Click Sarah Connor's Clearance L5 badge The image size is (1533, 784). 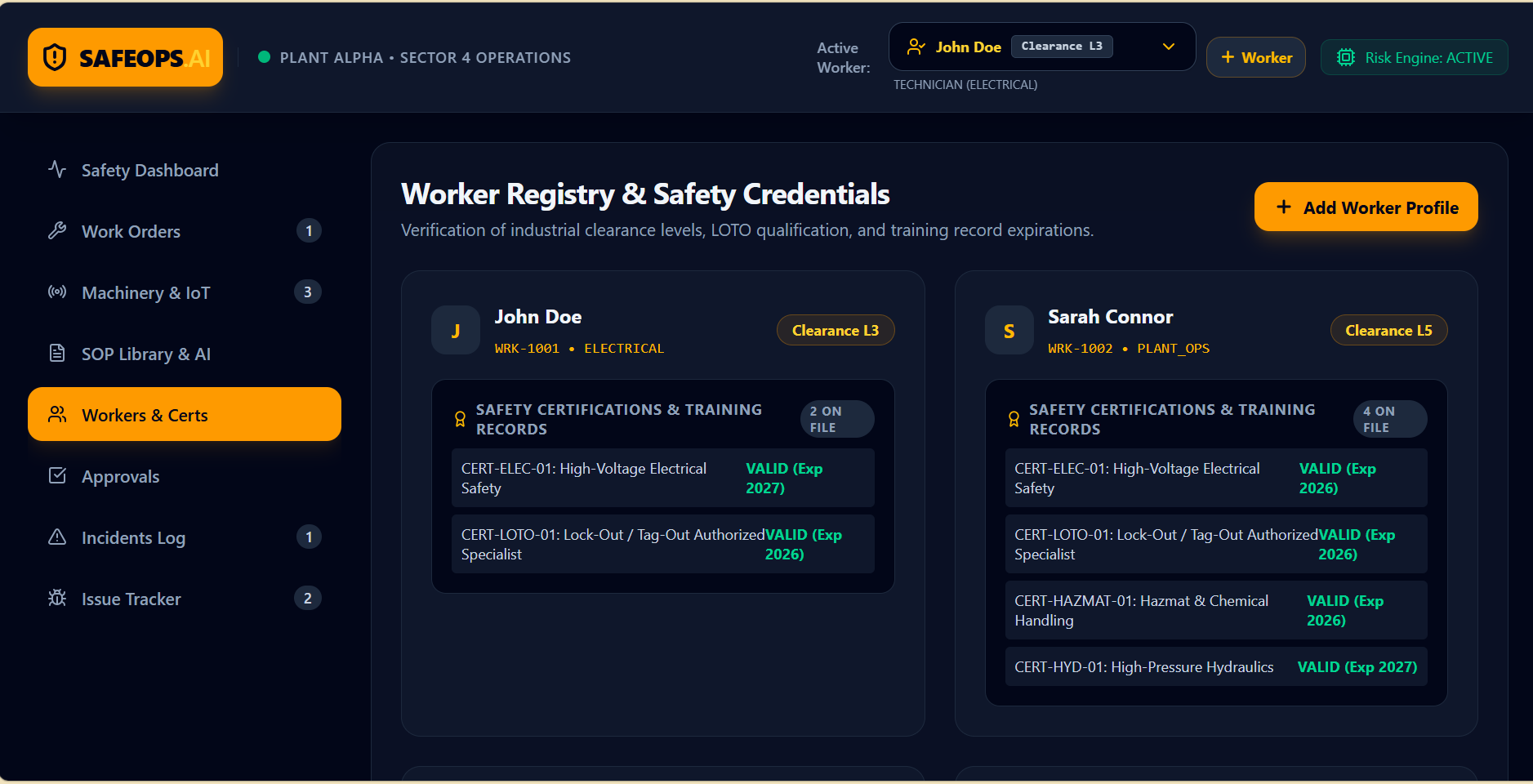tap(1388, 330)
